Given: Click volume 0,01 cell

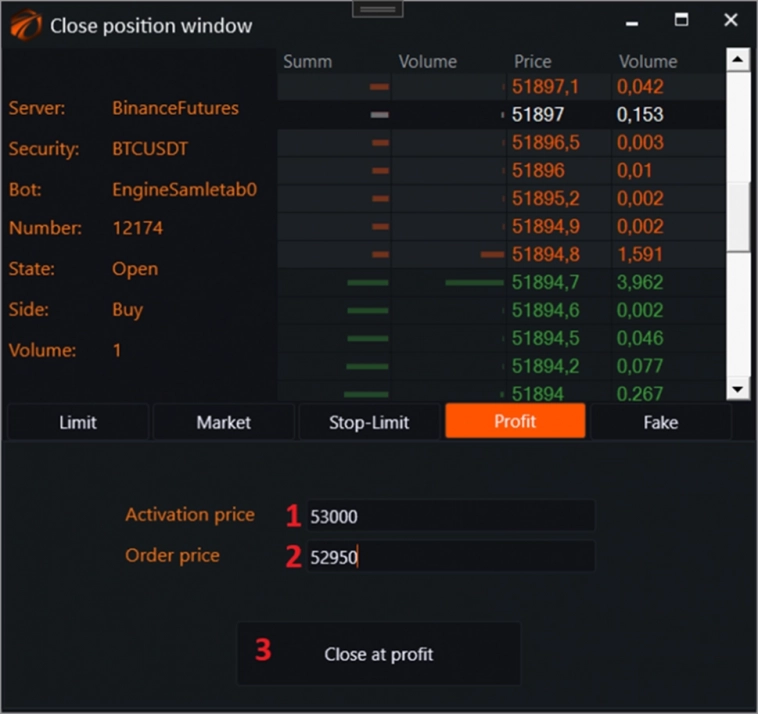Looking at the screenshot, I should pos(634,171).
